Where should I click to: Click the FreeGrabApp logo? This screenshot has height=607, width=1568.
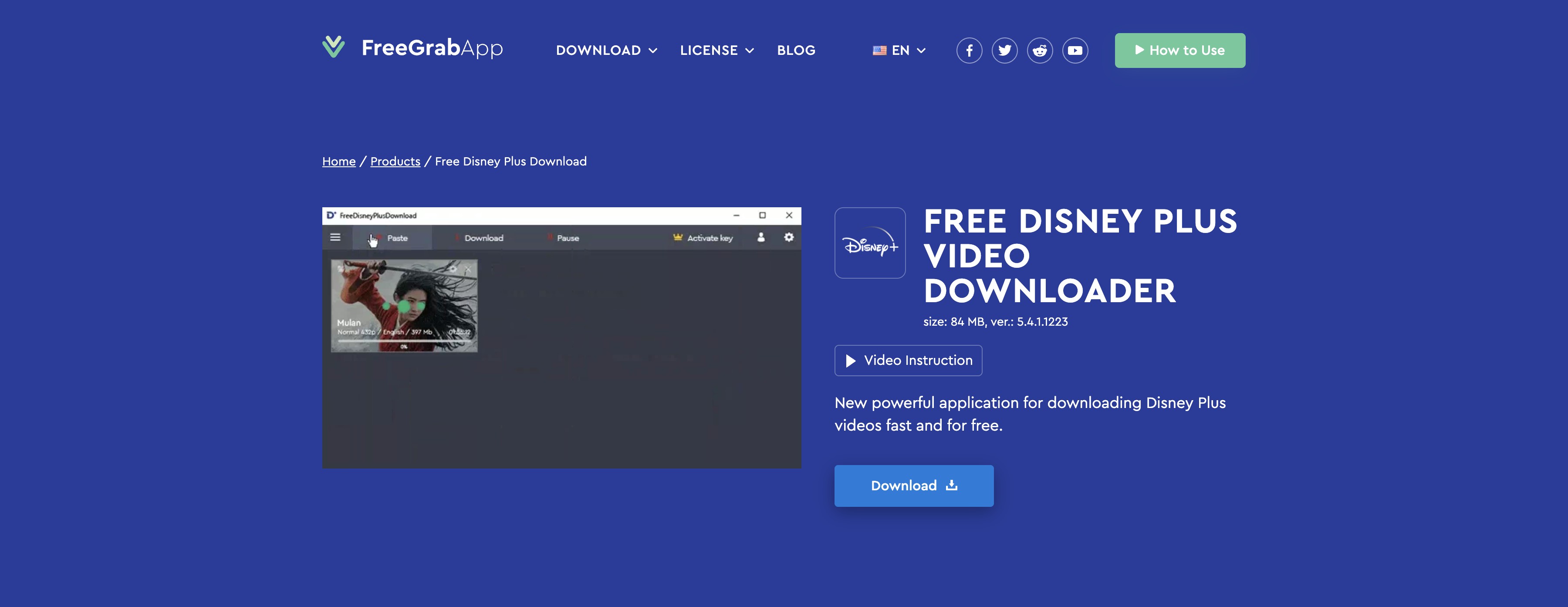[413, 49]
